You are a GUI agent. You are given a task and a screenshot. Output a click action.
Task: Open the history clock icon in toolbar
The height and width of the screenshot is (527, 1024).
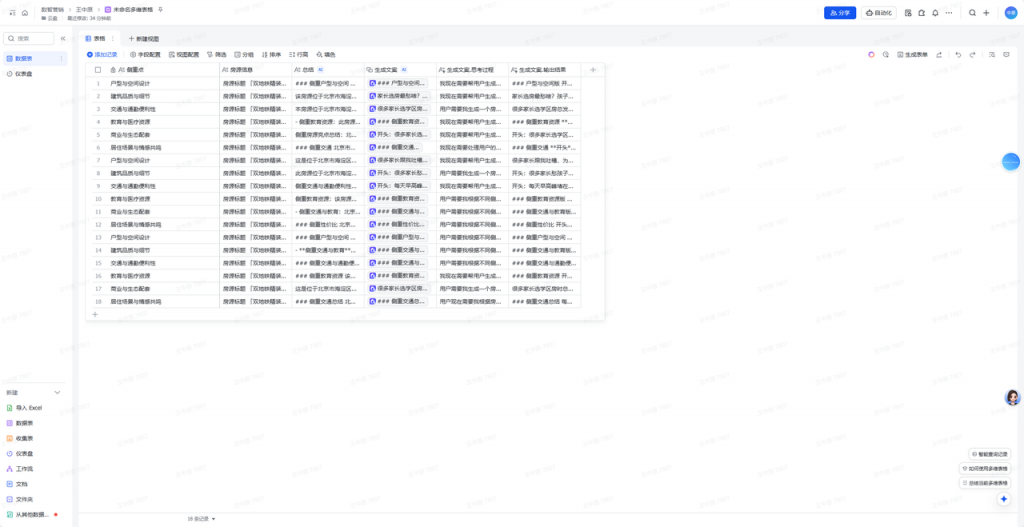886,55
